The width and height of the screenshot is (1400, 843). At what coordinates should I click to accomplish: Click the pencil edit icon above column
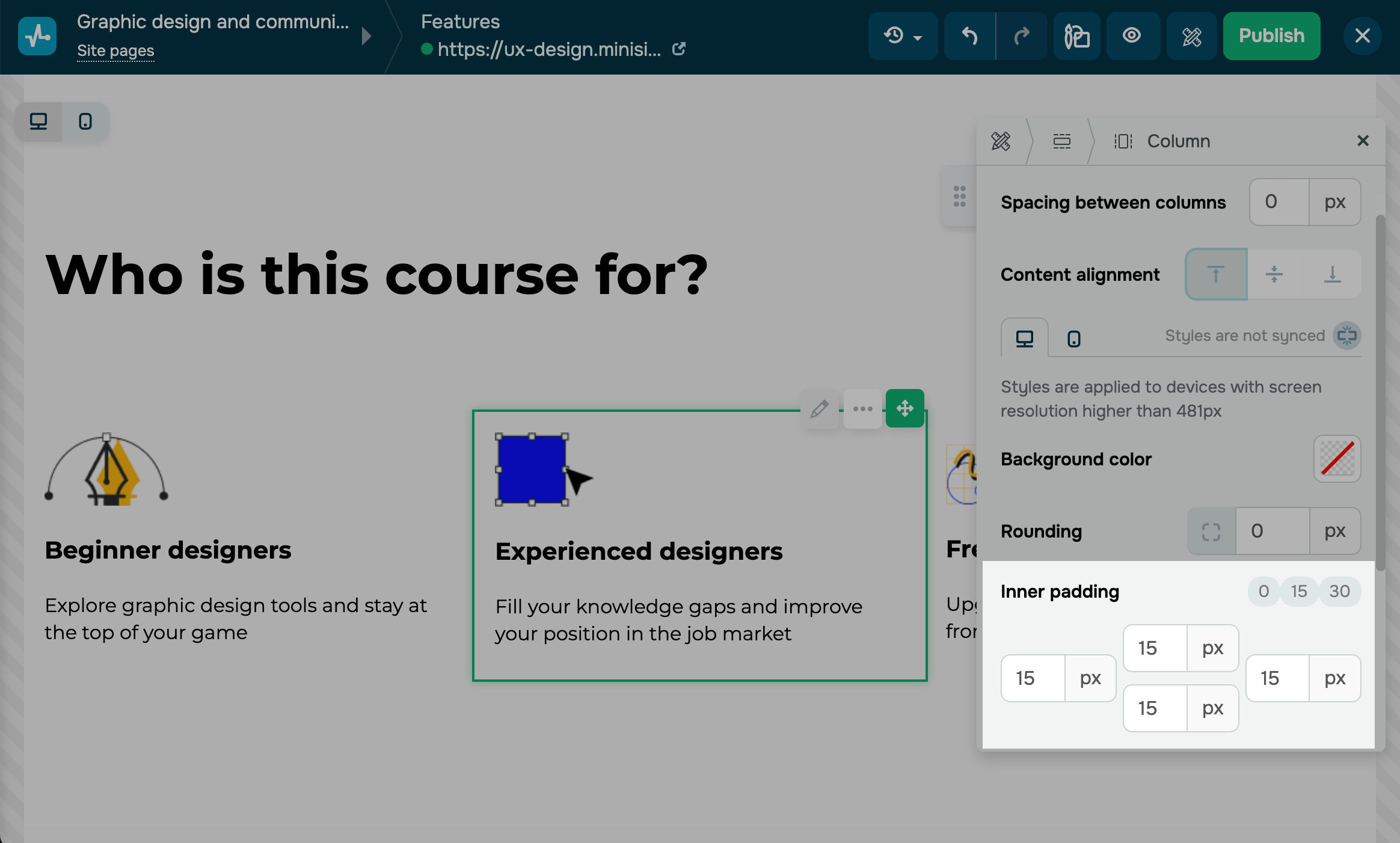(819, 409)
